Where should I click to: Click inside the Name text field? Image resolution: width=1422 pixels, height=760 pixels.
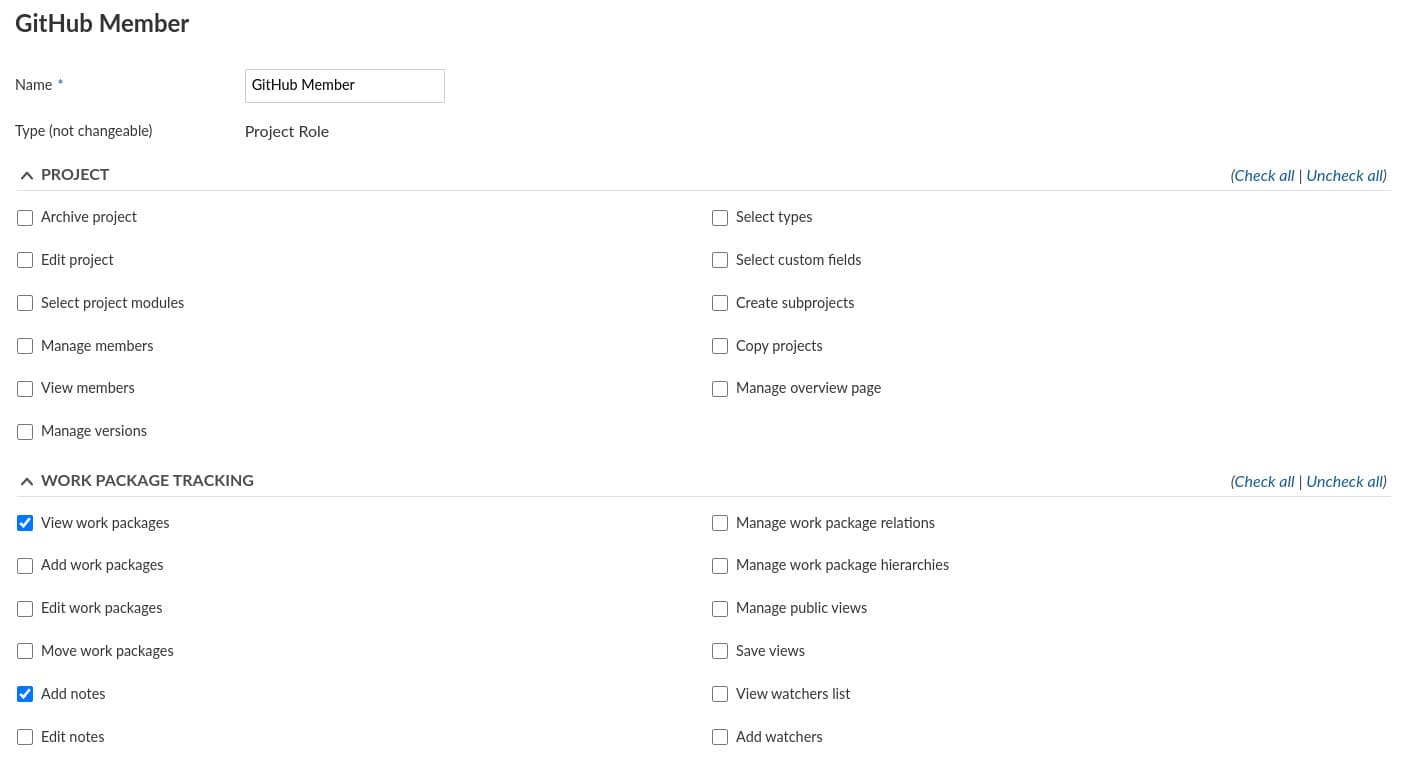(344, 86)
